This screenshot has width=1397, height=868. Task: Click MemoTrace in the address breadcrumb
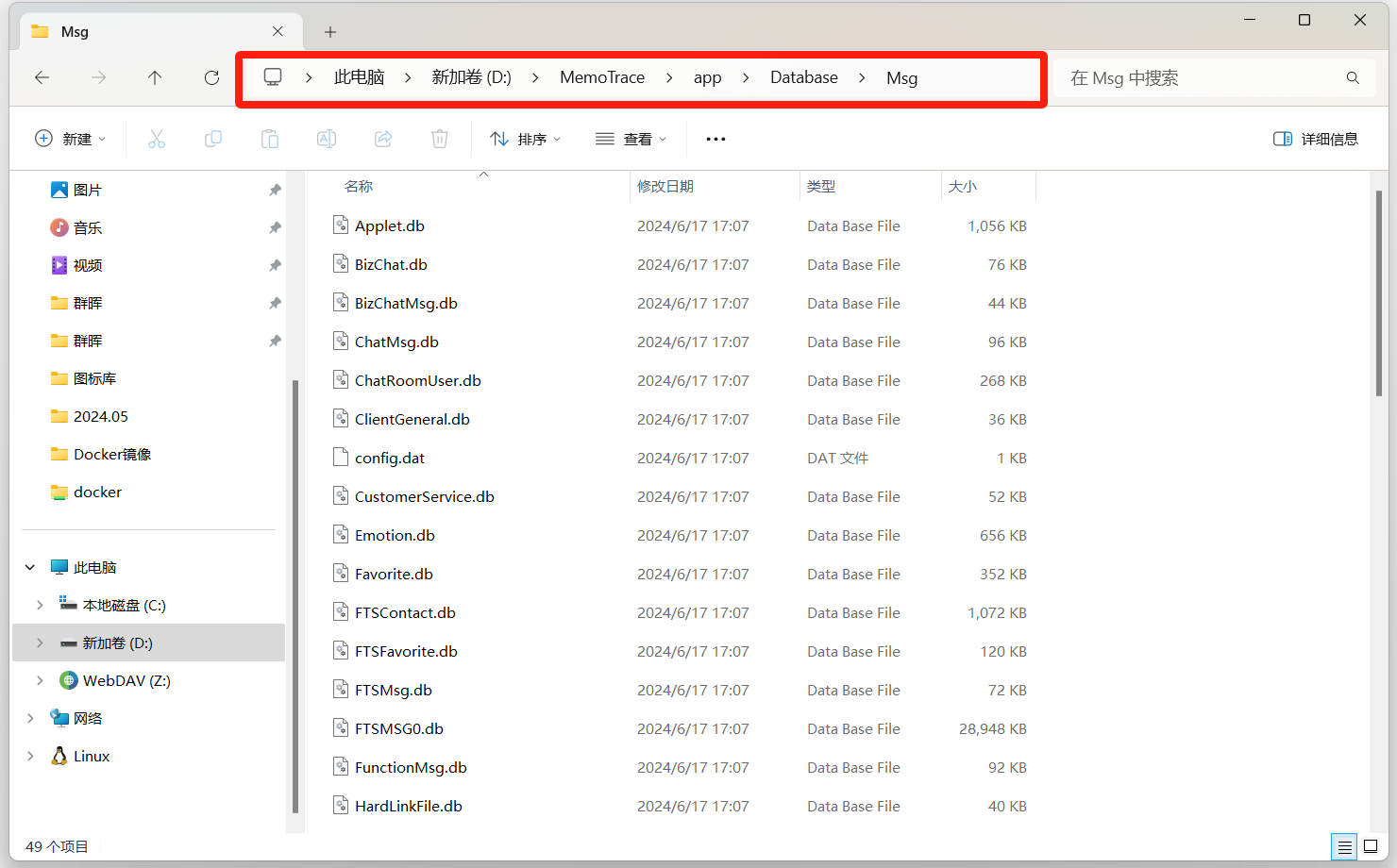[602, 78]
